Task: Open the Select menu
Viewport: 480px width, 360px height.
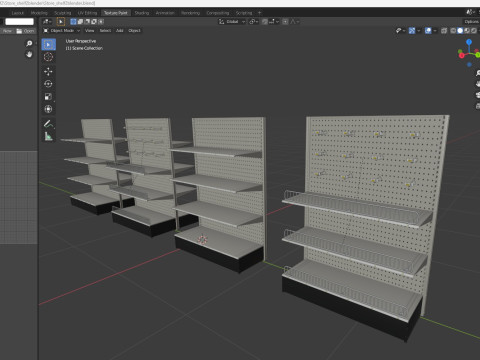Action: click(x=105, y=31)
